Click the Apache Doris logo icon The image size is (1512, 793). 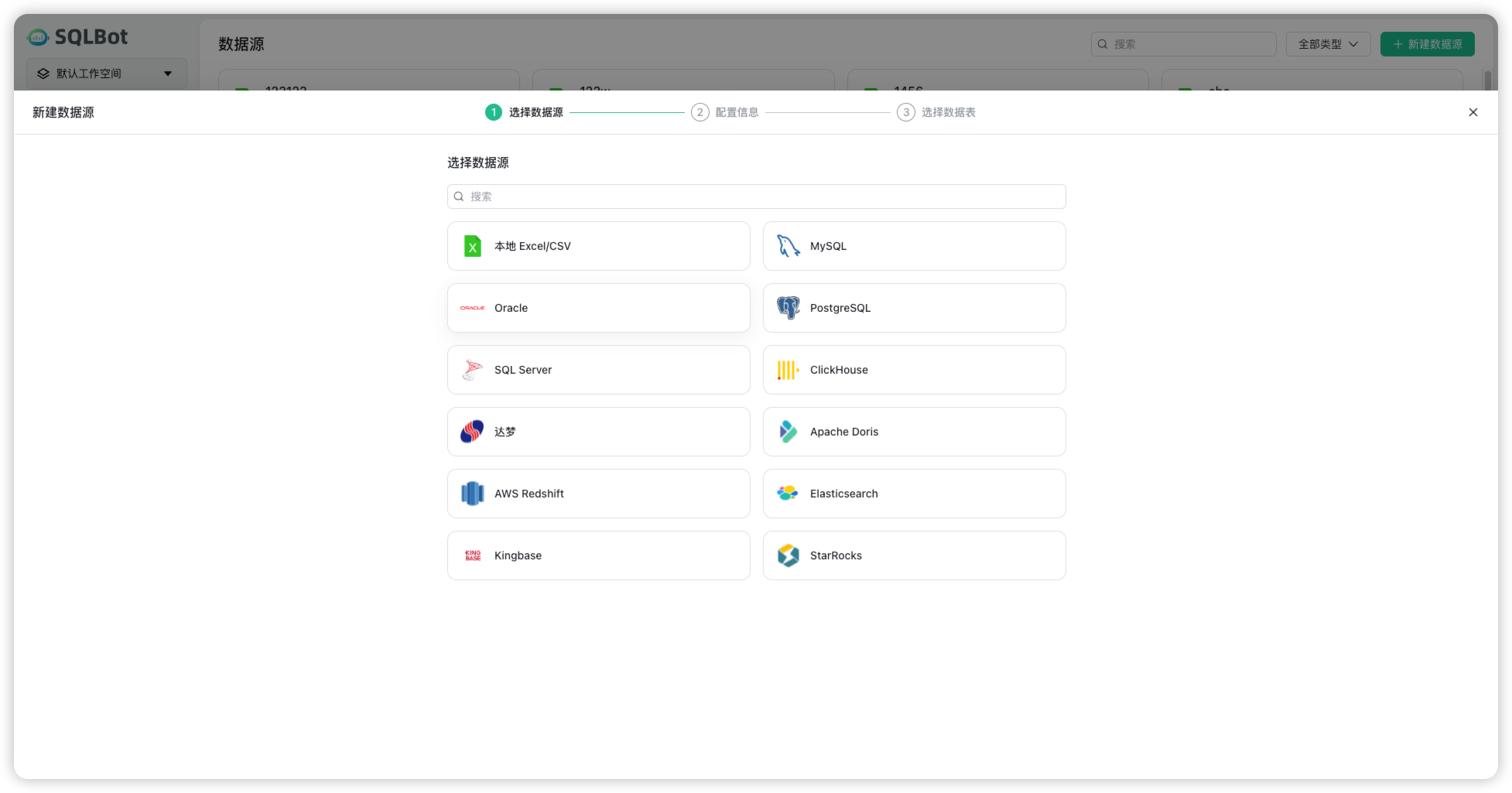coord(788,432)
